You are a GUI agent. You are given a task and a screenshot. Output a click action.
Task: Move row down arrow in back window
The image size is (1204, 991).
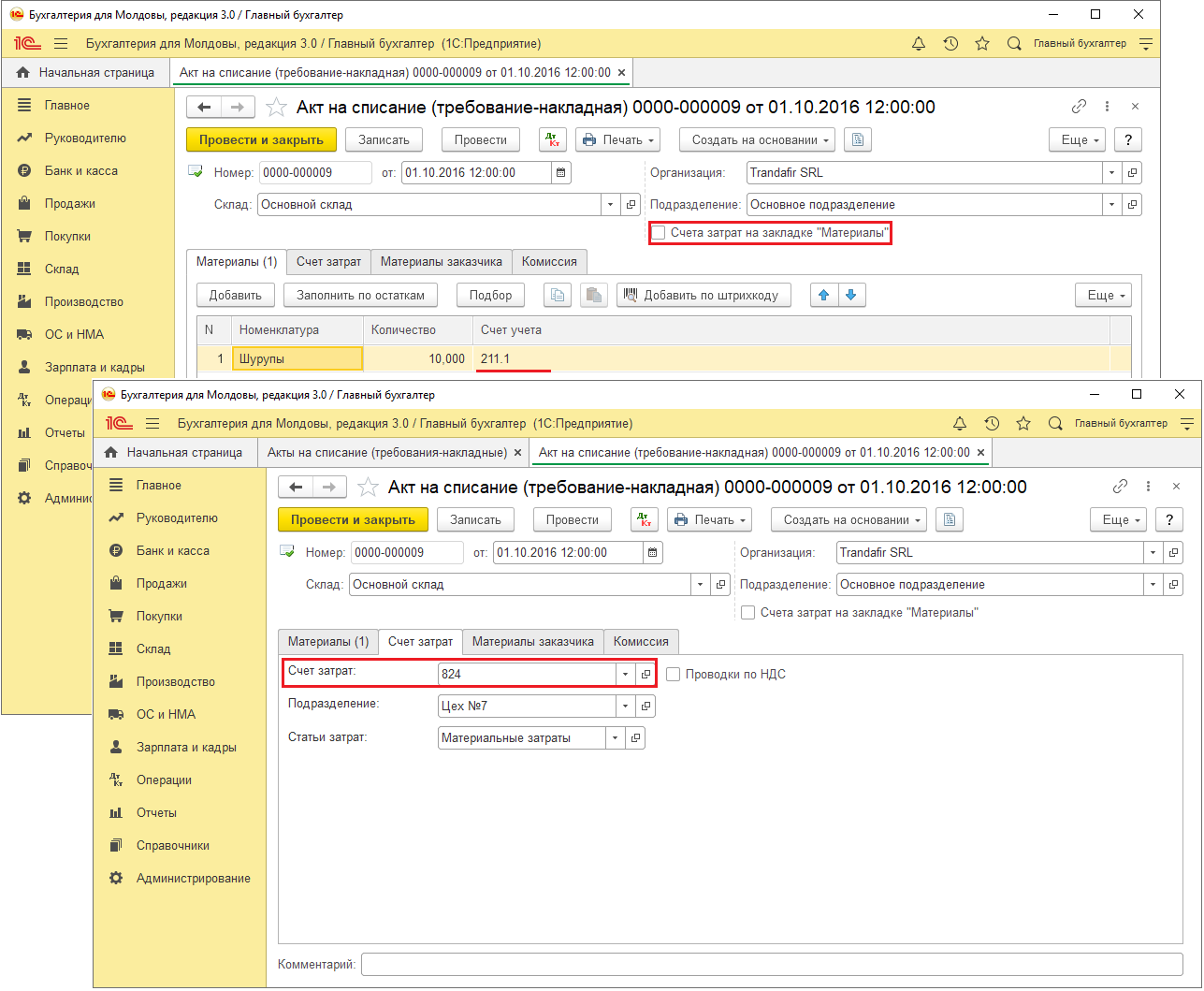[x=851, y=295]
